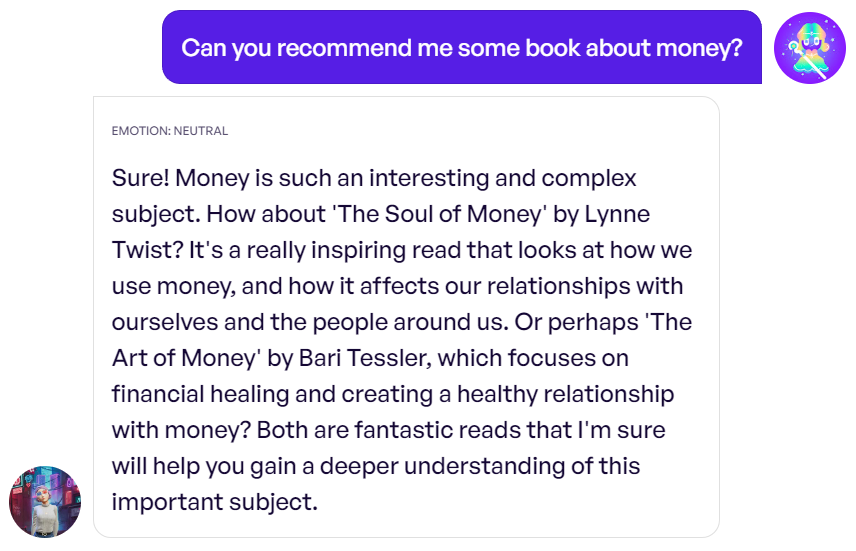The height and width of the screenshot is (551, 856).
Task: Click the EMOTION: NEUTRAL label
Action: click(170, 131)
